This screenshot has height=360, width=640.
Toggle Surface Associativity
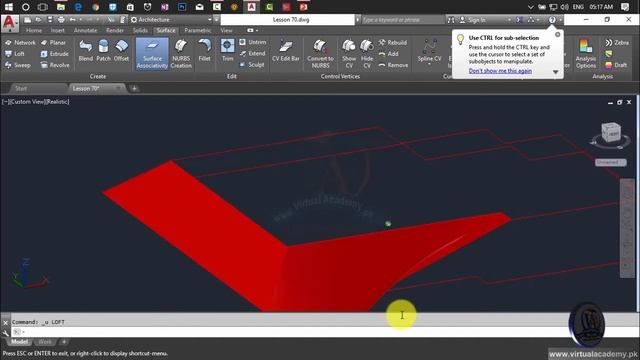coord(152,54)
